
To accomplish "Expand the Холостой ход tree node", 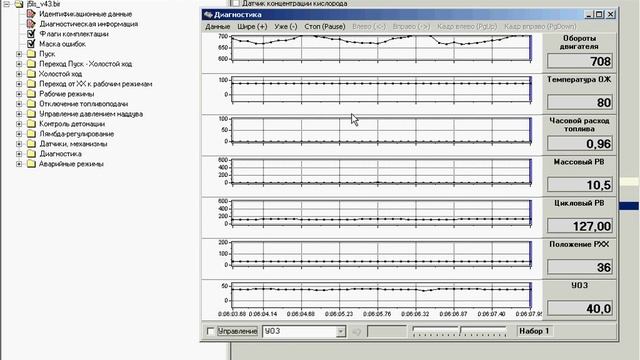I will [19, 74].
